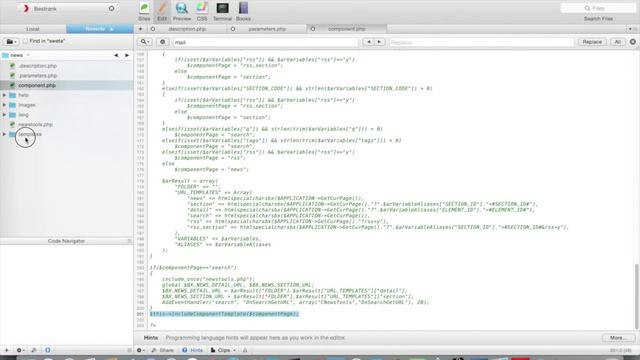Viewport: 640px width, 360px height.
Task: Click the close circle on component.php tab
Action: [x=313, y=29]
